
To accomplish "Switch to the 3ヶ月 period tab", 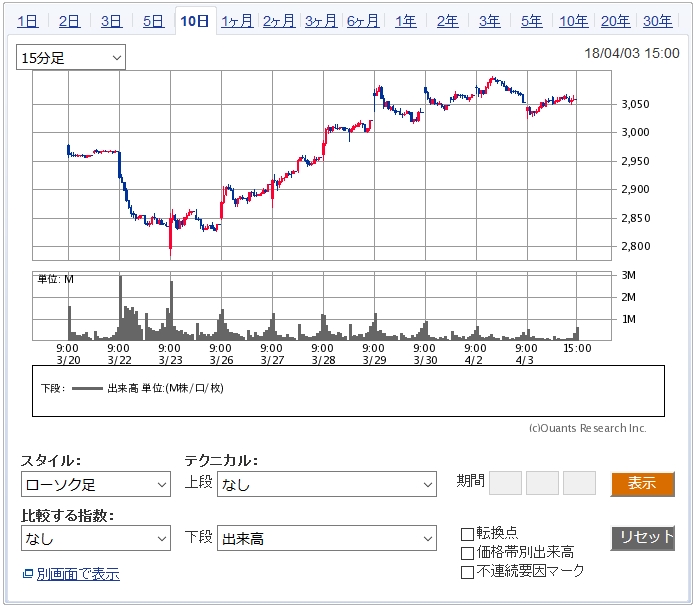I will pos(321,21).
